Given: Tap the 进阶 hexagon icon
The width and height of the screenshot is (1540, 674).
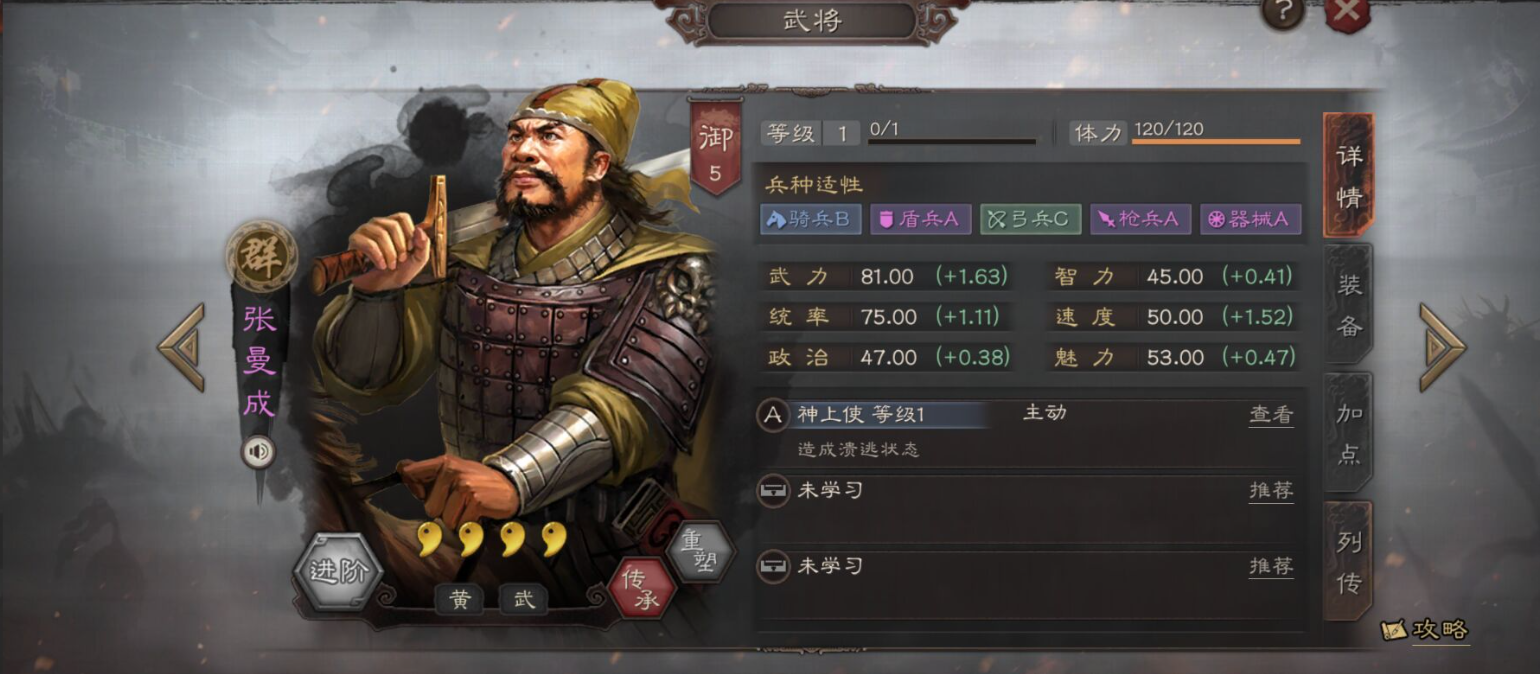Looking at the screenshot, I should click(337, 571).
